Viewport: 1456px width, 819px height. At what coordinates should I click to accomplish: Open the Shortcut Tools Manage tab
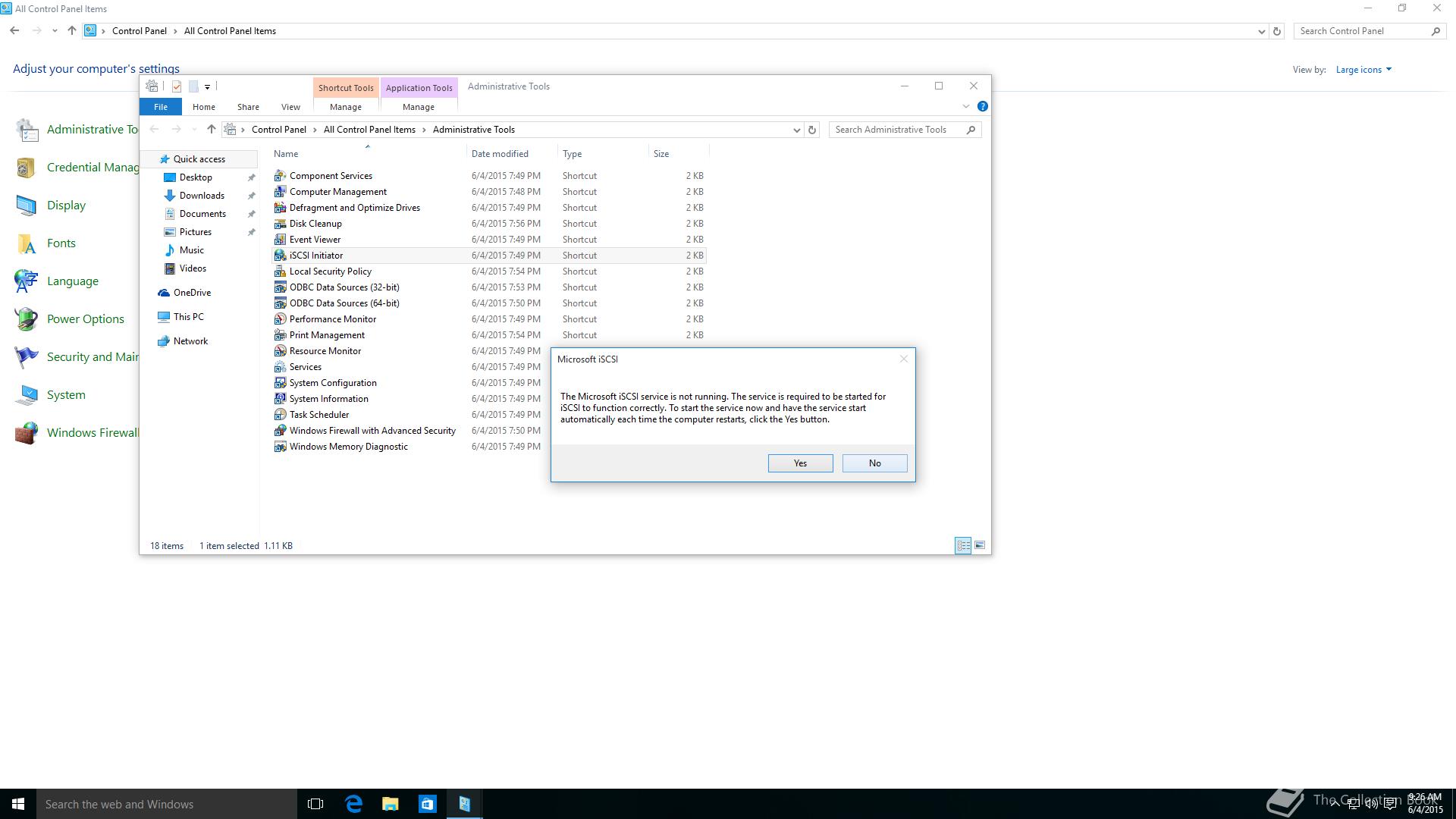(346, 107)
